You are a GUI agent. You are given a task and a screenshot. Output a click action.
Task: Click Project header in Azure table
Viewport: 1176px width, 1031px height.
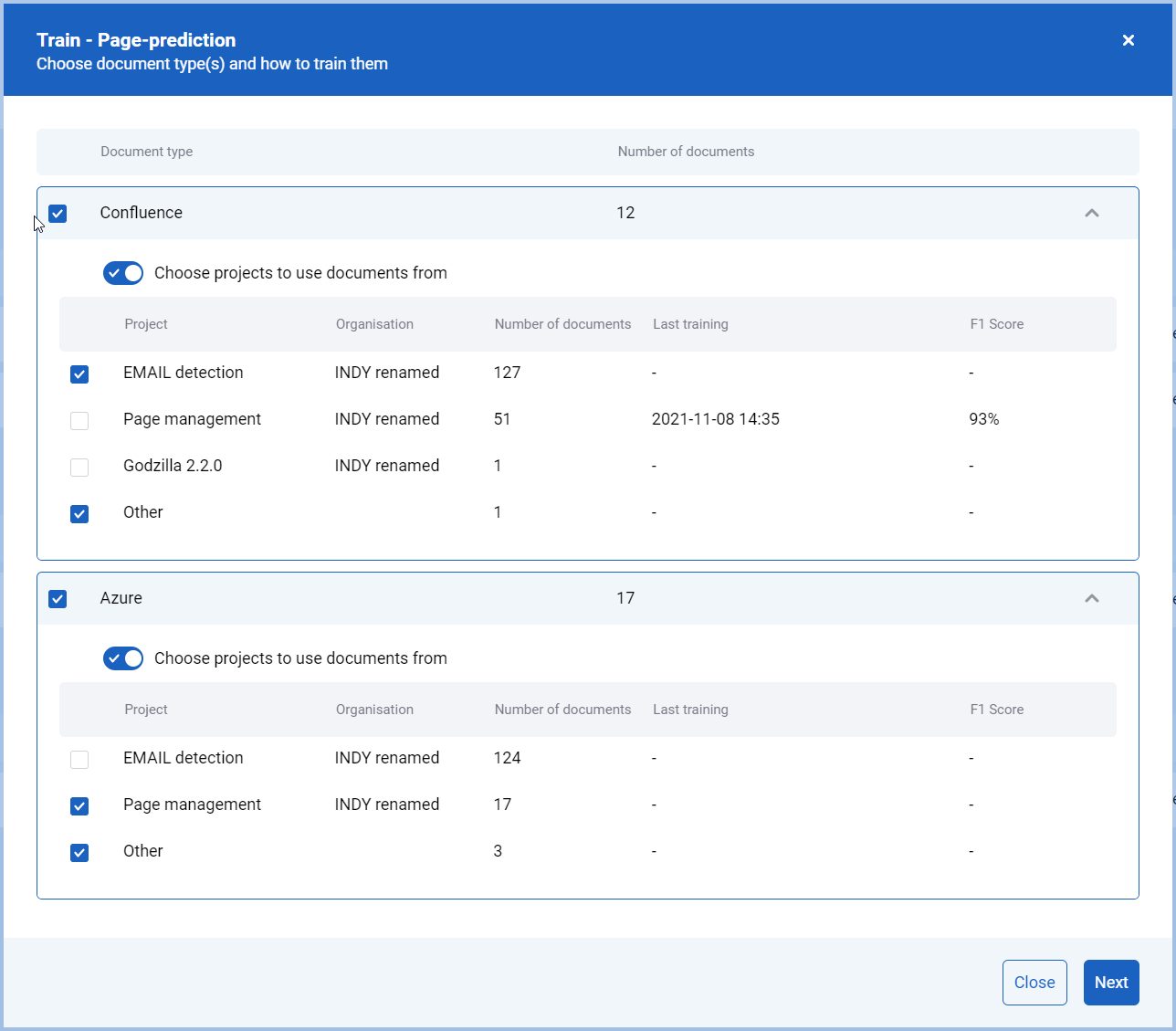pyautogui.click(x=146, y=710)
